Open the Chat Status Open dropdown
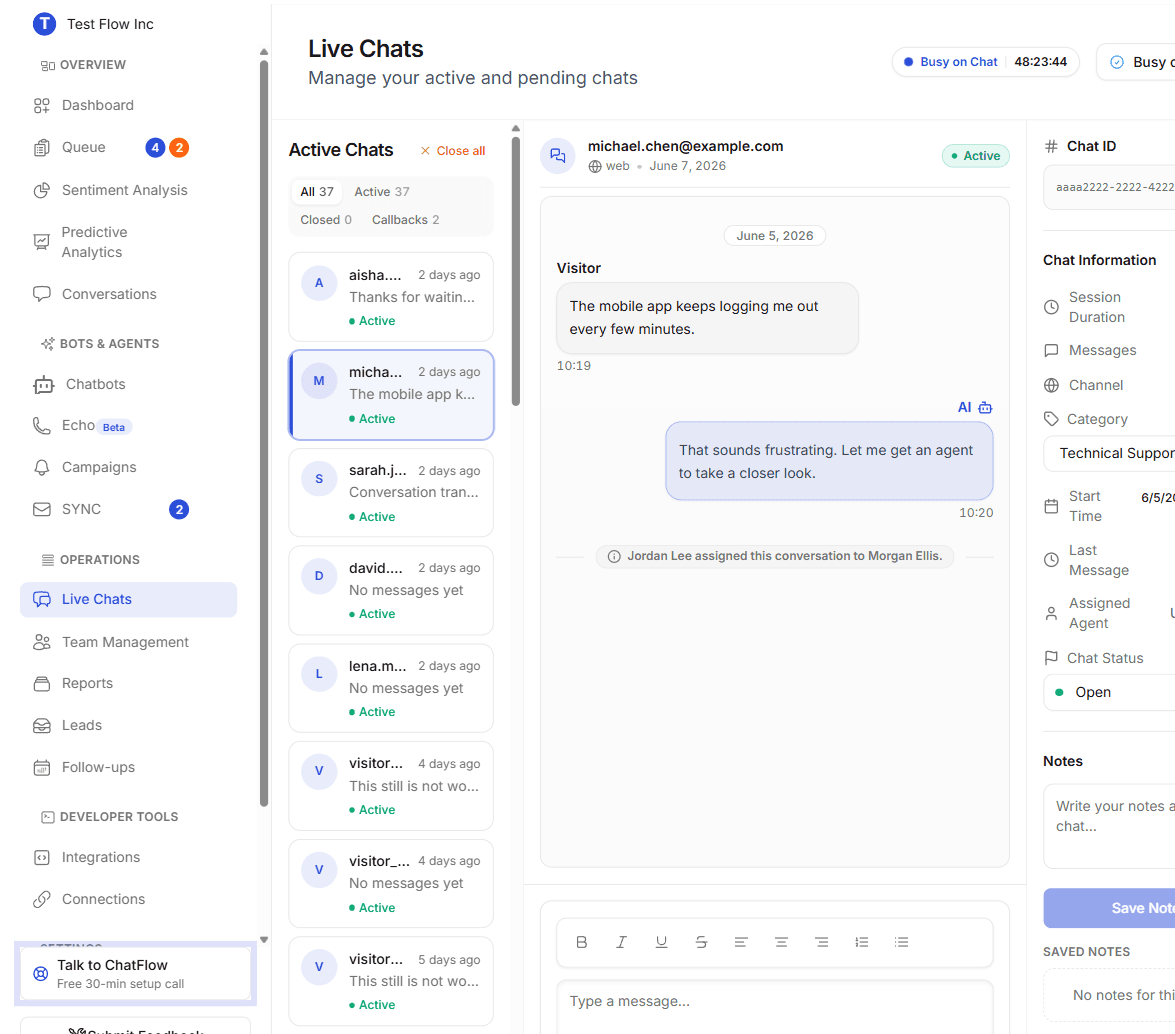The image size is (1175, 1034). tap(1109, 692)
